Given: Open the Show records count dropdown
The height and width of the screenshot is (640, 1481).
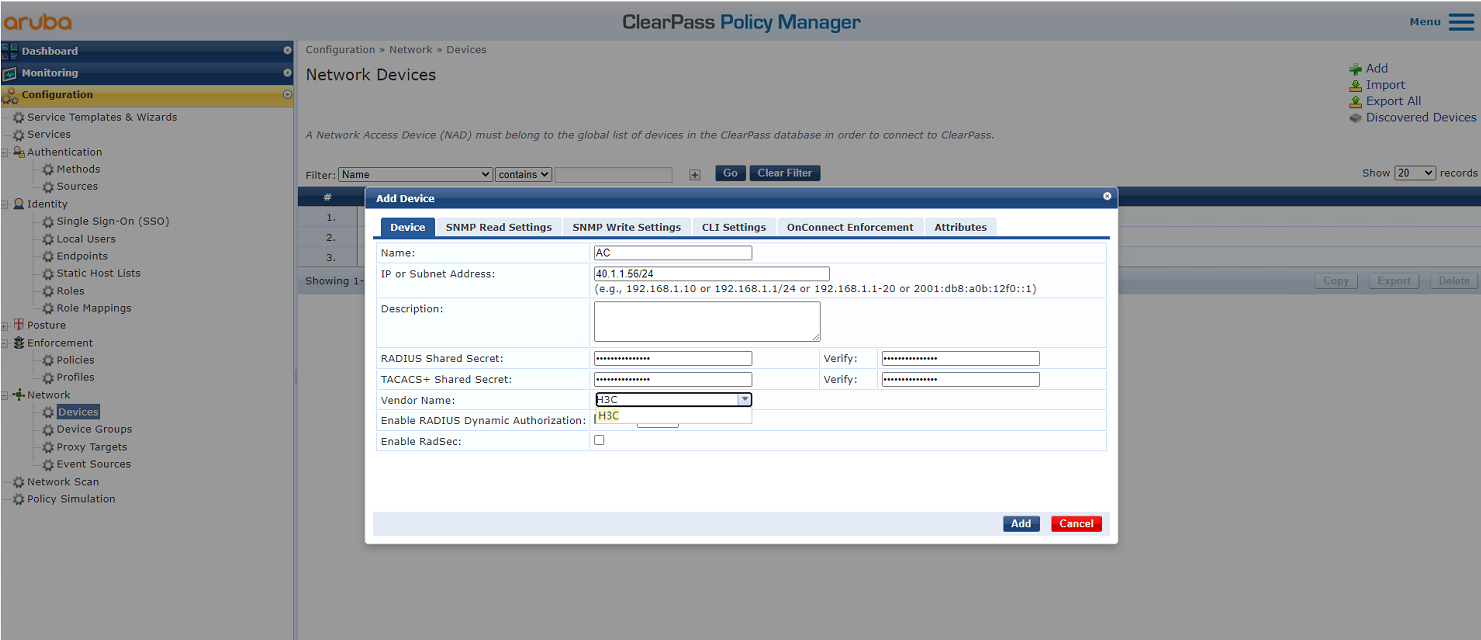Looking at the screenshot, I should tap(1415, 173).
